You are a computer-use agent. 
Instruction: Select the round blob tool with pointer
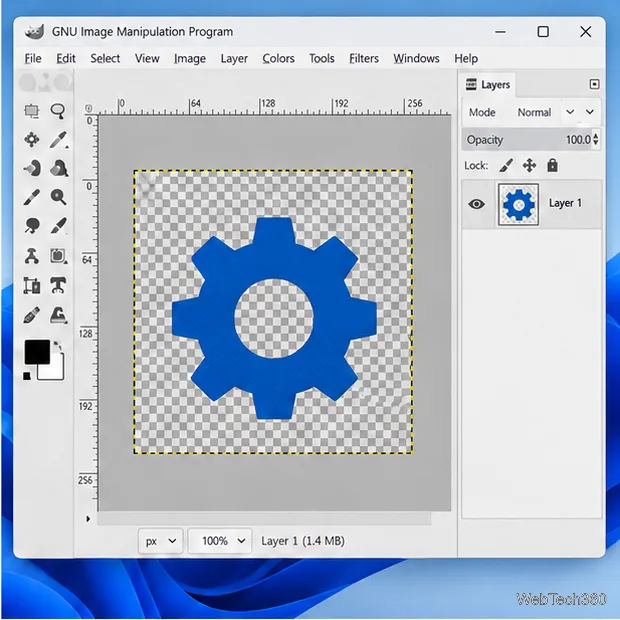coord(32,225)
